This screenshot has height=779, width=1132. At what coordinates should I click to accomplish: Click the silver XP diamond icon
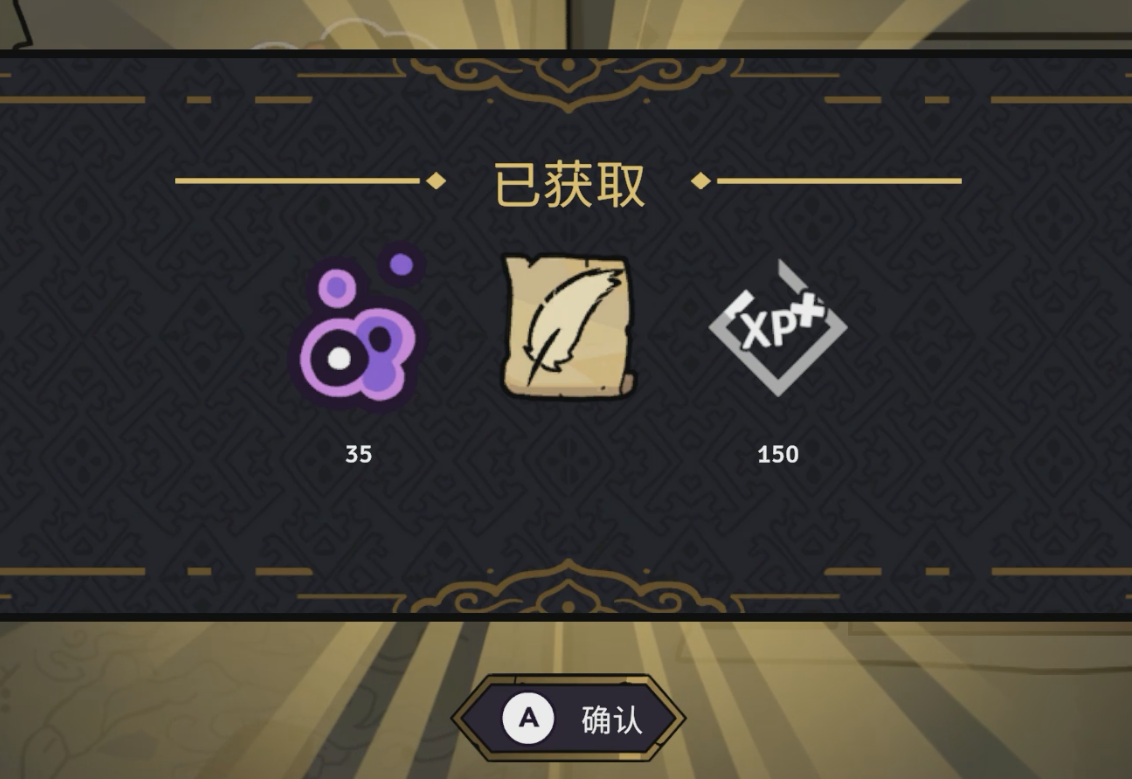point(778,327)
